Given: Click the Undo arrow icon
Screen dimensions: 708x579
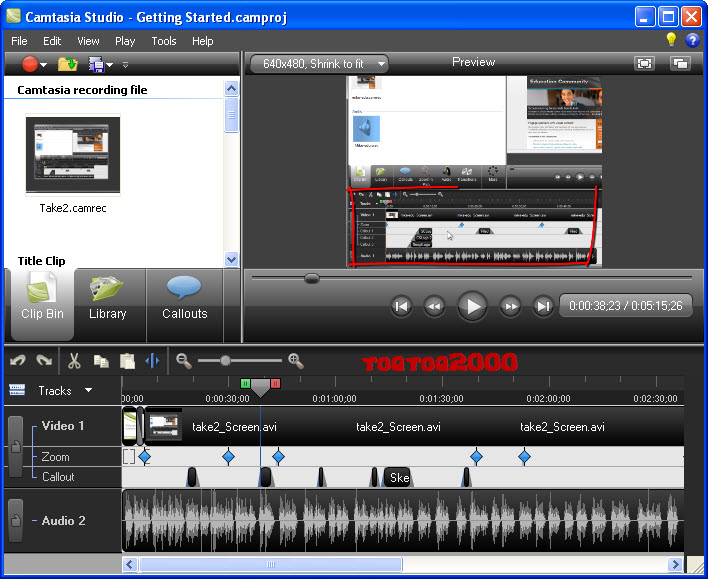Looking at the screenshot, I should tap(18, 360).
